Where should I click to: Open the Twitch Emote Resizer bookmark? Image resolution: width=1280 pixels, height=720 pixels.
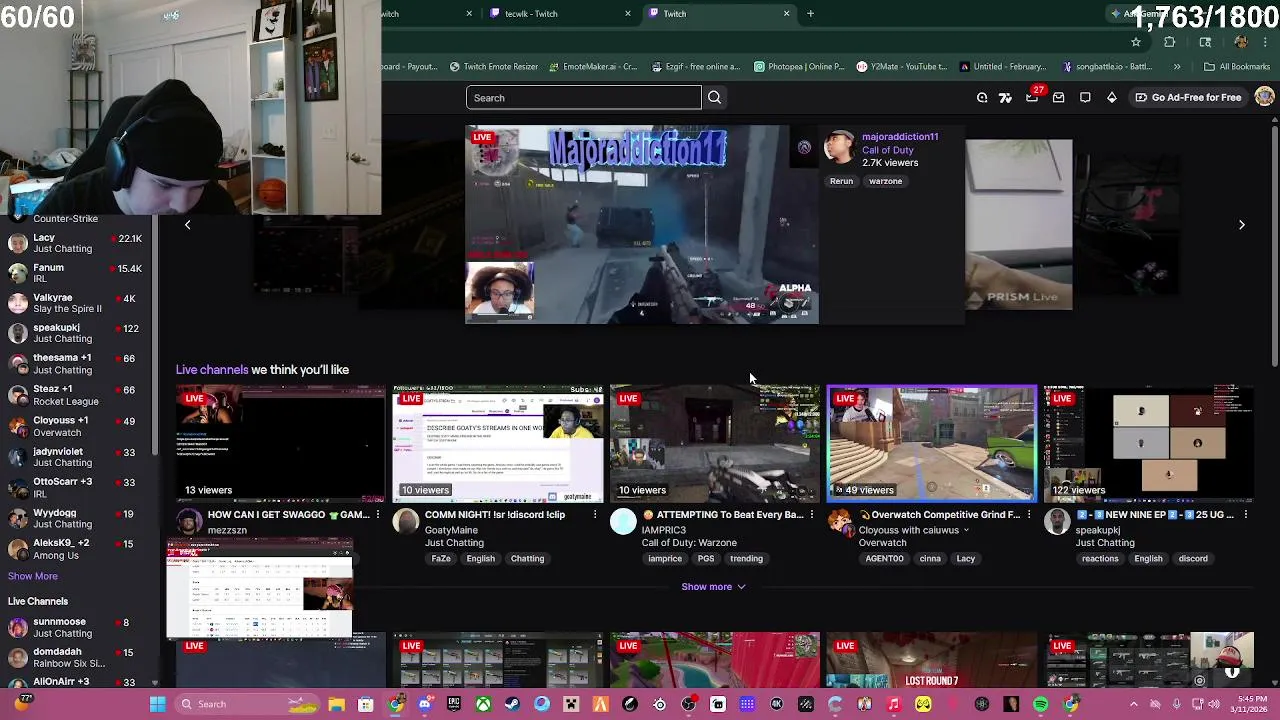tap(494, 67)
